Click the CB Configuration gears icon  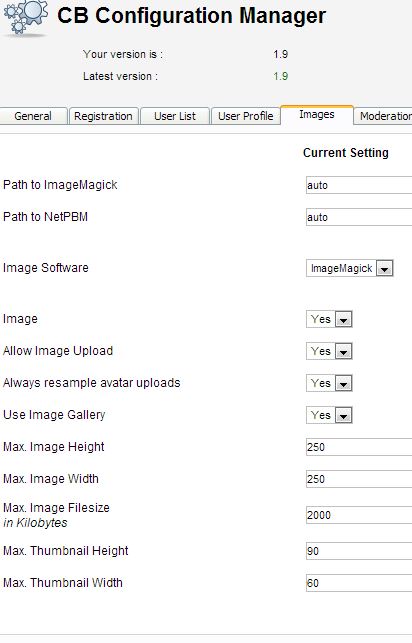pyautogui.click(x=25, y=18)
